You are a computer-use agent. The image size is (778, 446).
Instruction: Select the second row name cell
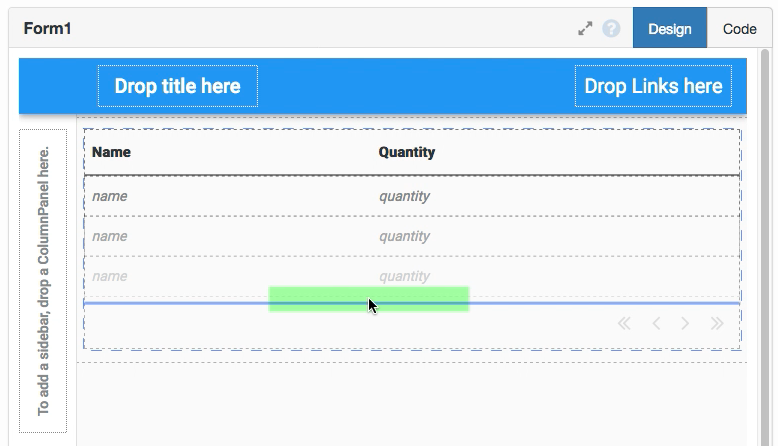click(110, 236)
